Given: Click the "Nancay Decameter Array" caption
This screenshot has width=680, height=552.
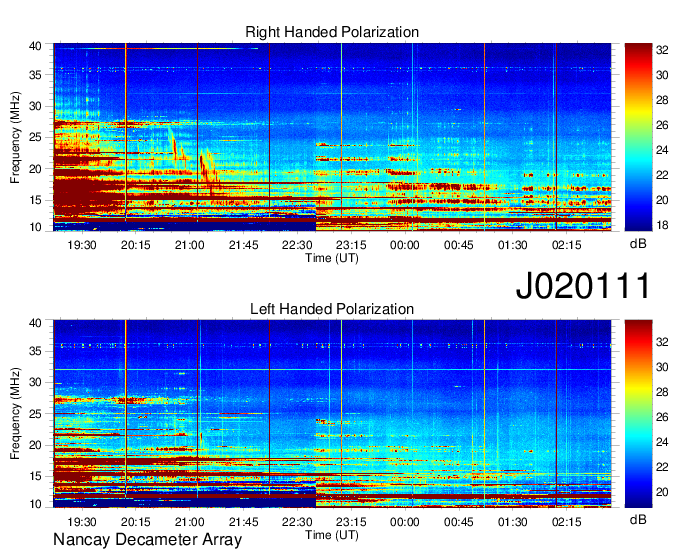Looking at the screenshot, I should coord(147,540).
